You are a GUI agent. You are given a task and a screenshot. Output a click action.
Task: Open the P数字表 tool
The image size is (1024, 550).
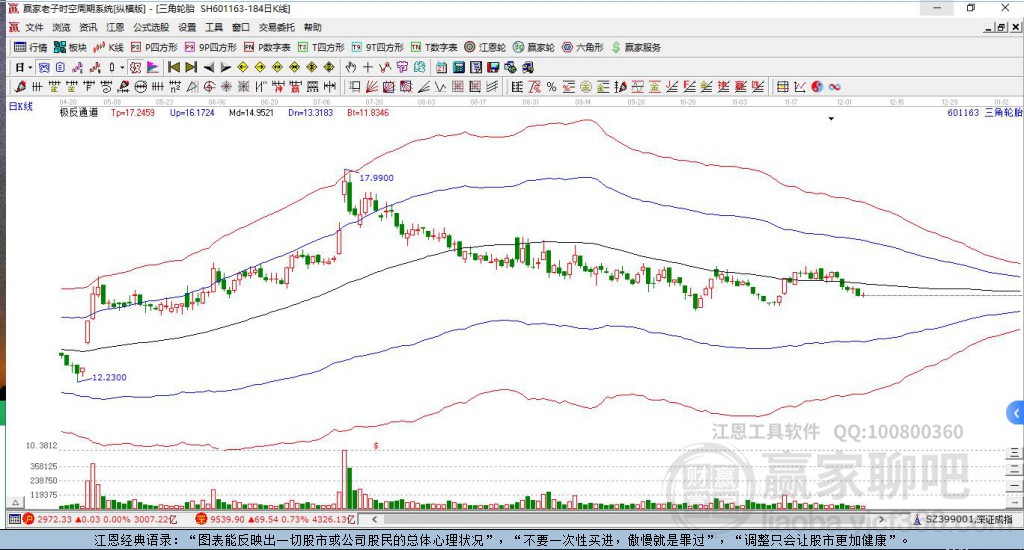267,47
